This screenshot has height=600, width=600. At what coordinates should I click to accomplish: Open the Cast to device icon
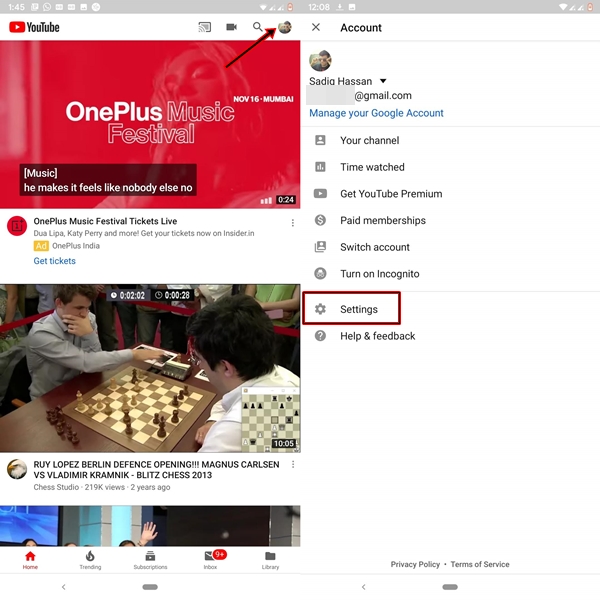click(204, 27)
